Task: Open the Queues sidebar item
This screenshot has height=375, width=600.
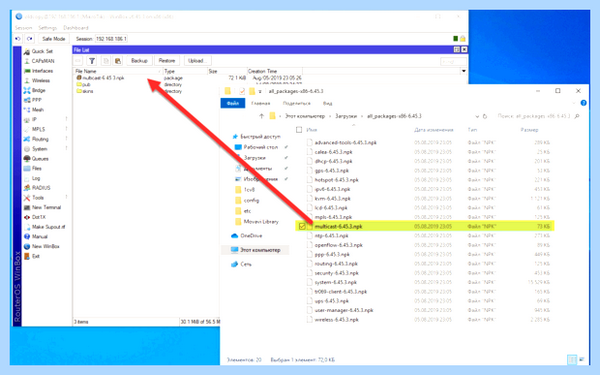Action: [36, 158]
